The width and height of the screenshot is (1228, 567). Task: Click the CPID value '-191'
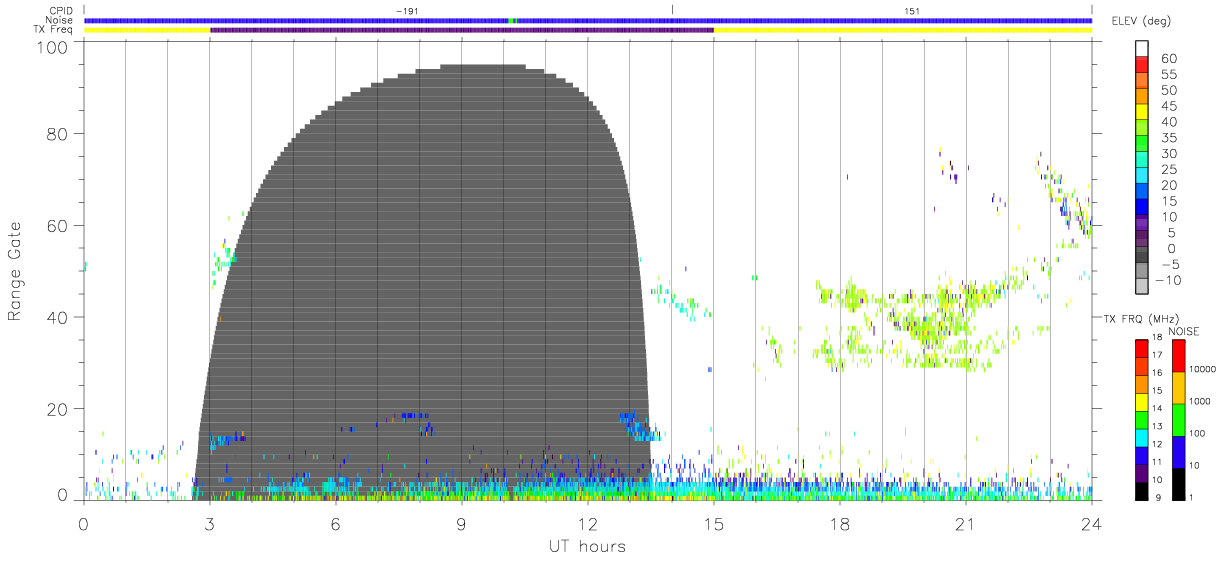coord(407,11)
